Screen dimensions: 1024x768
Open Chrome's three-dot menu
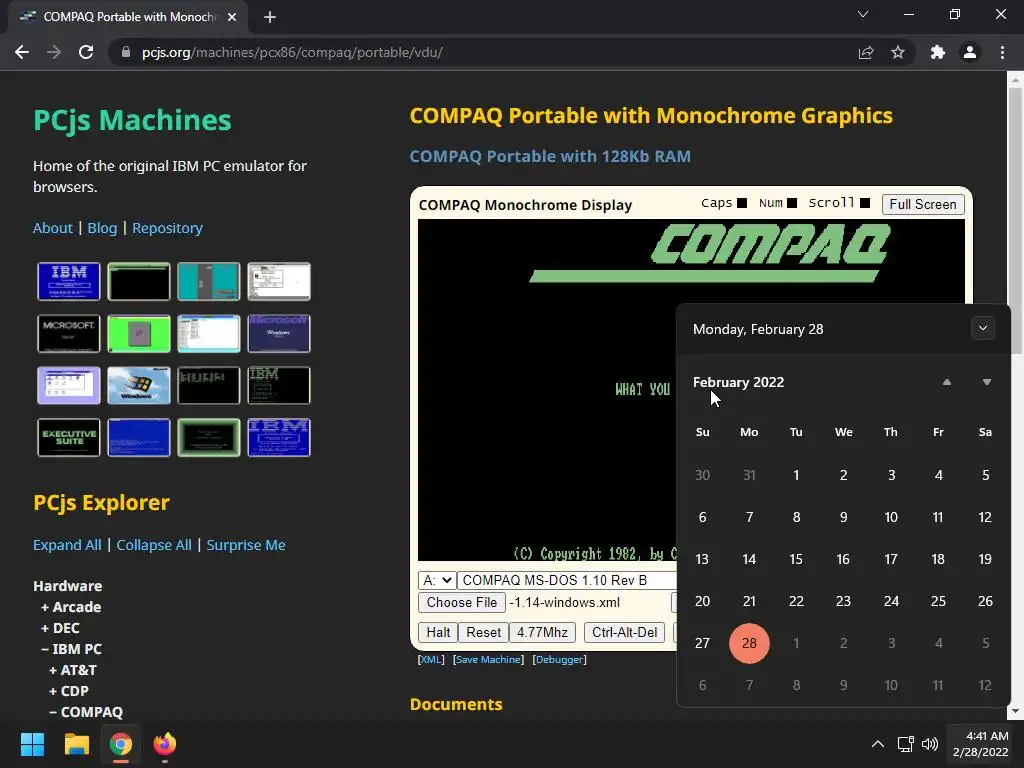coord(1002,52)
